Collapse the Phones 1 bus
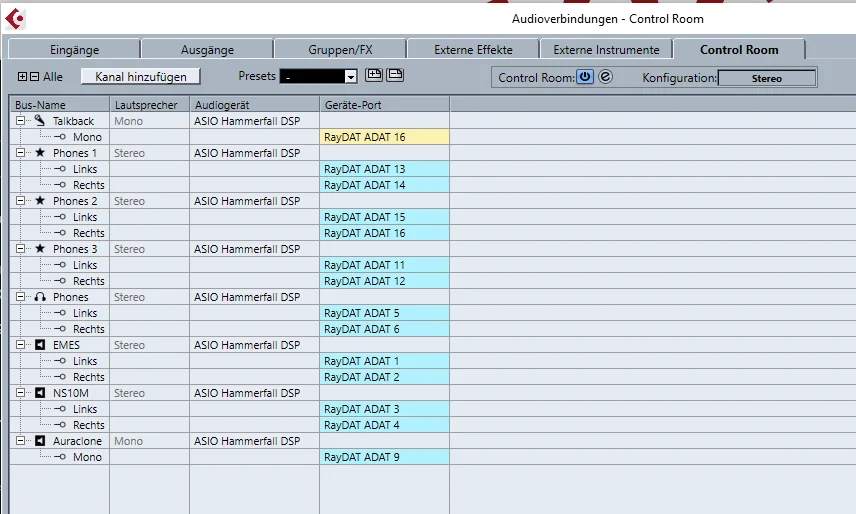The image size is (856, 514). pyautogui.click(x=20, y=152)
